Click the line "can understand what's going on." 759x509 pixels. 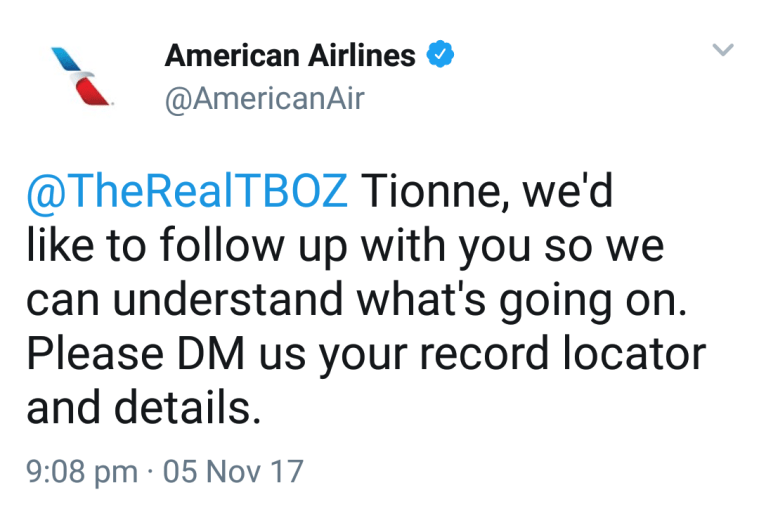pyautogui.click(x=357, y=300)
